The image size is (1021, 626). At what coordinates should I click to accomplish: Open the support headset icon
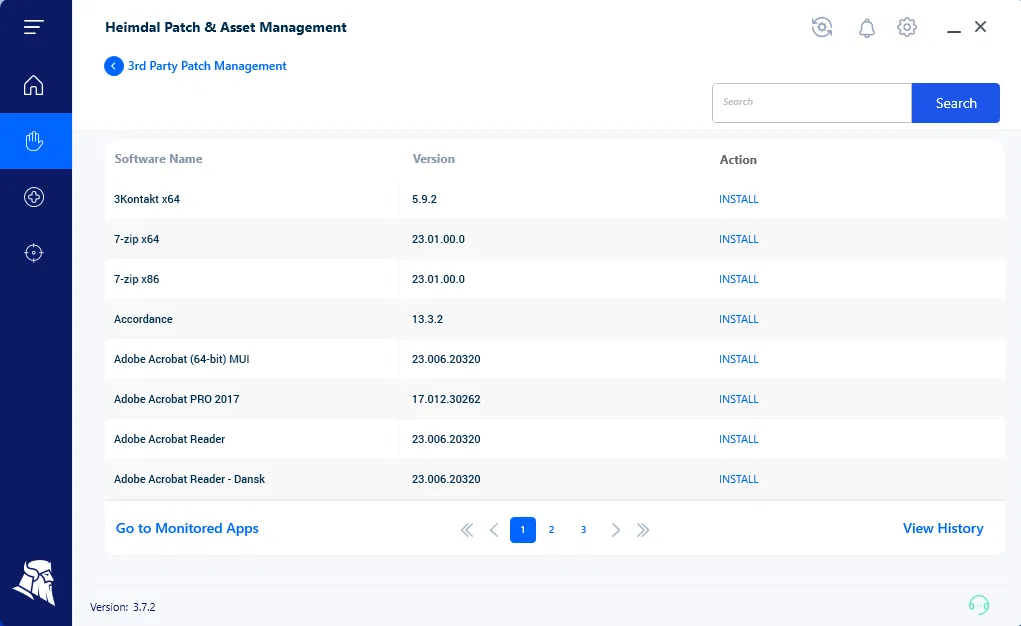coord(979,605)
